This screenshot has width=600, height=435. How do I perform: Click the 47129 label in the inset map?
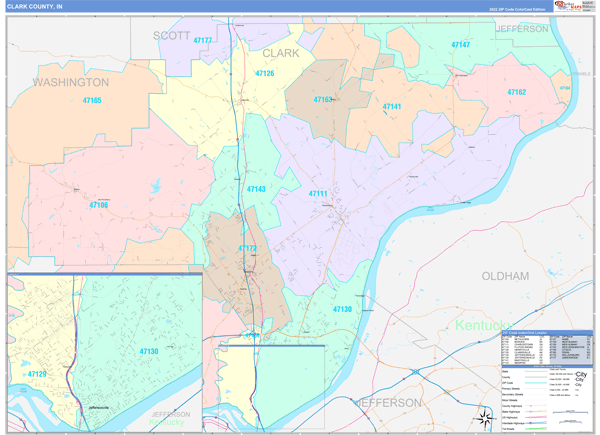[x=37, y=374]
